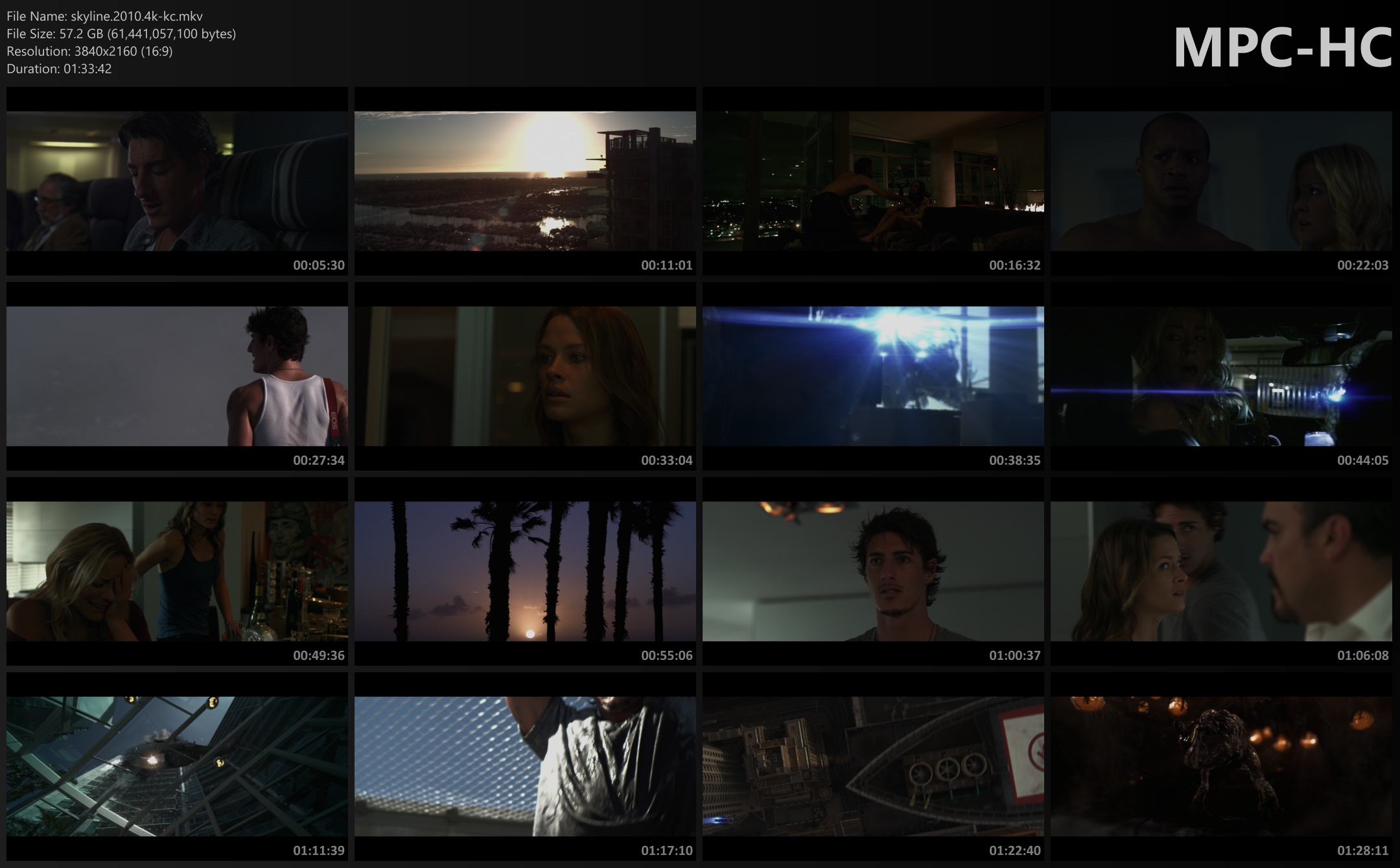Select the sunset skyline thumbnail at 00:11:01
This screenshot has height=868, width=1400.
coord(525,181)
